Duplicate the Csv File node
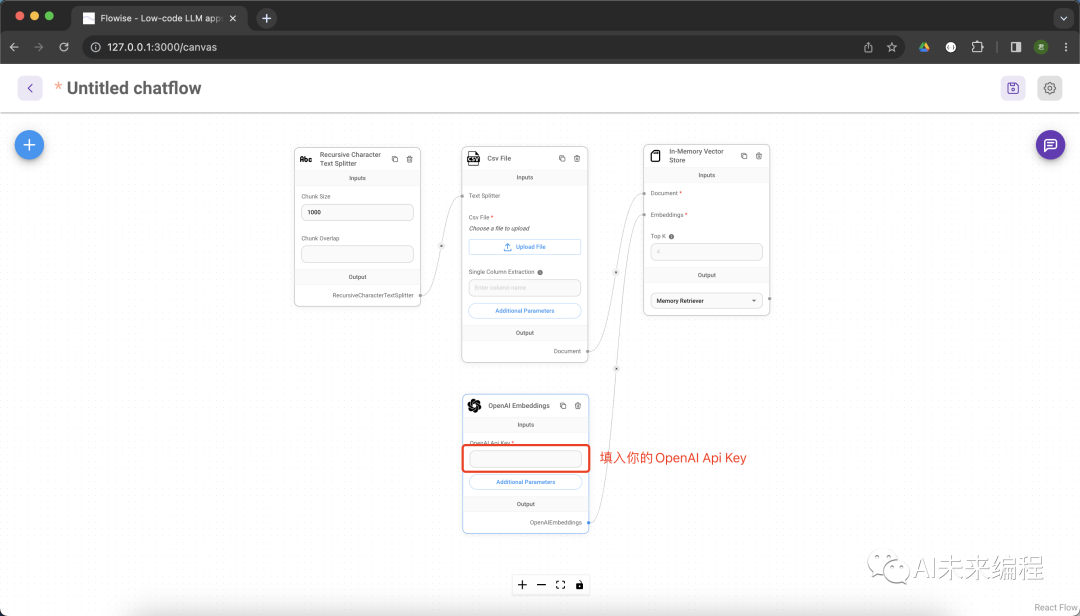Viewport: 1080px width, 616px height. (x=562, y=158)
